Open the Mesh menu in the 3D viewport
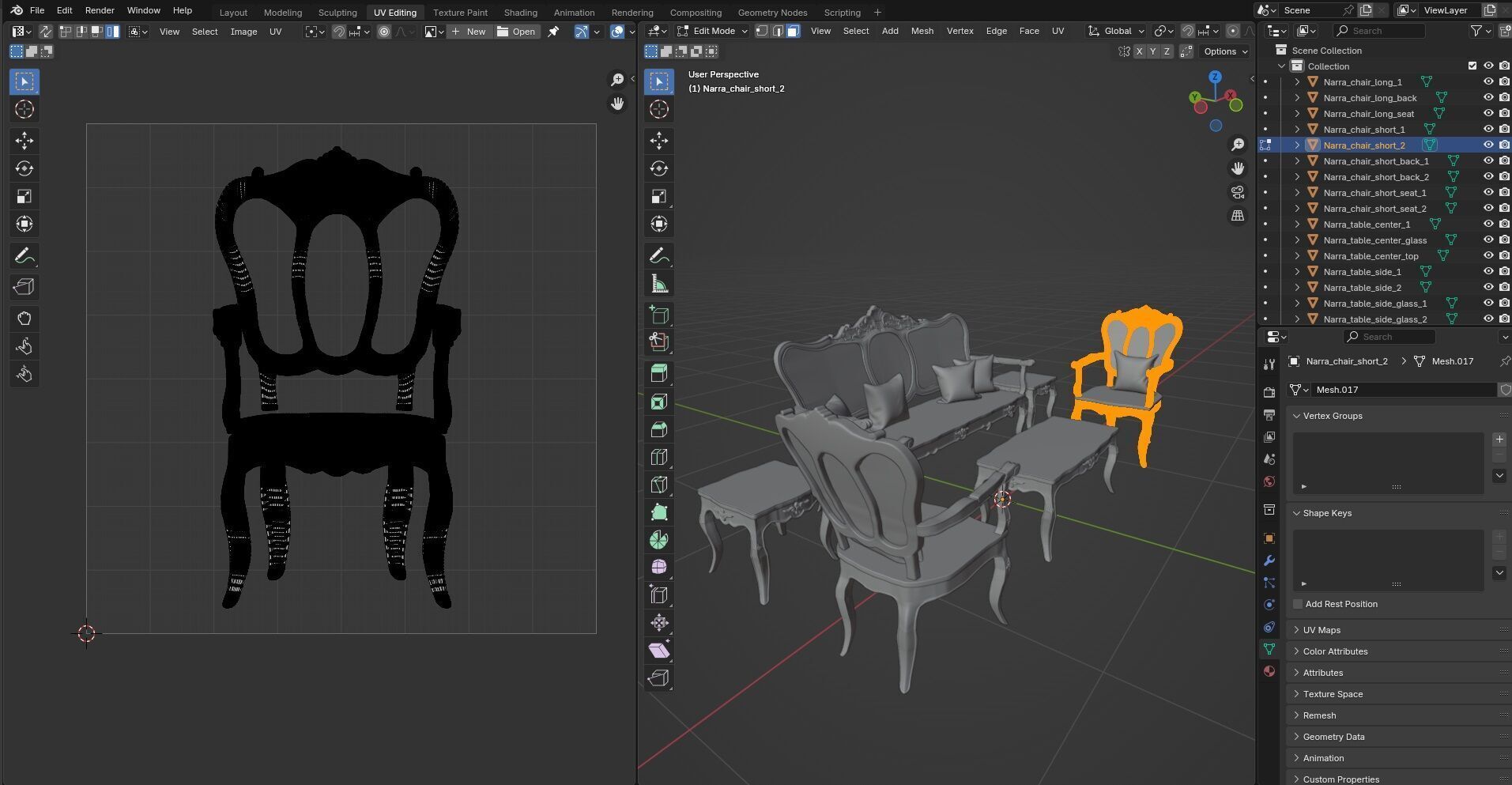Screen dimensions: 1512x785 [922, 31]
